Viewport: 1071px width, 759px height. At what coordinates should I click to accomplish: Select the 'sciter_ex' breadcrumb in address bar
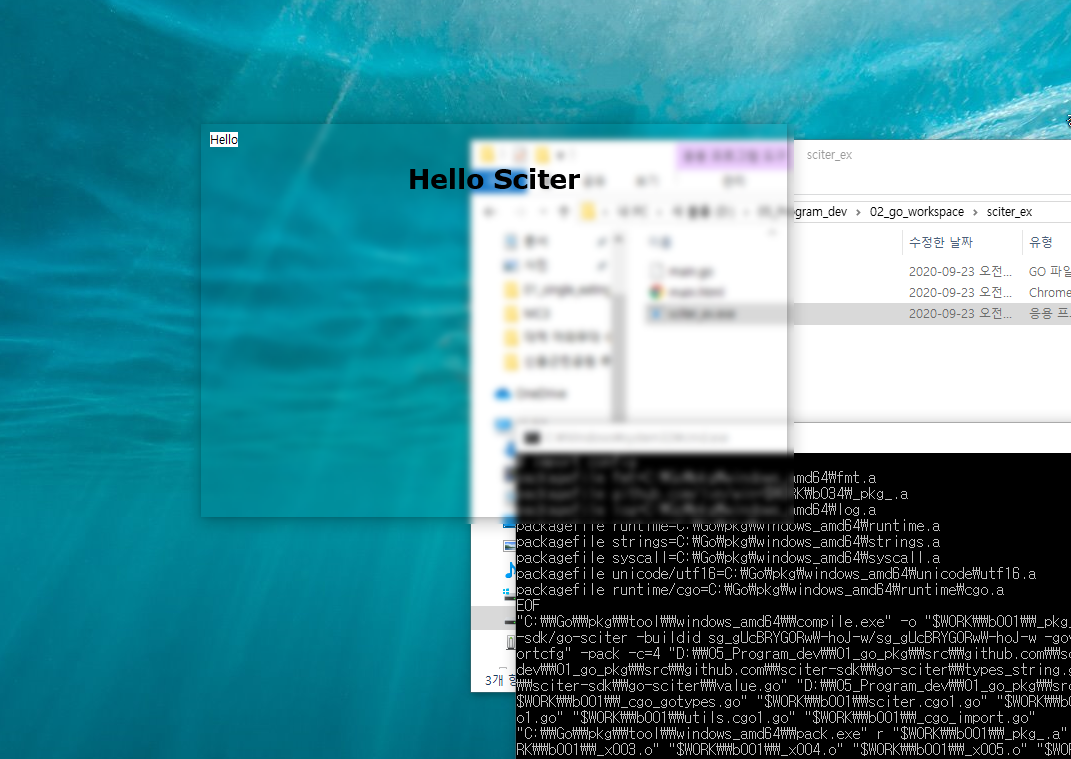[1009, 212]
